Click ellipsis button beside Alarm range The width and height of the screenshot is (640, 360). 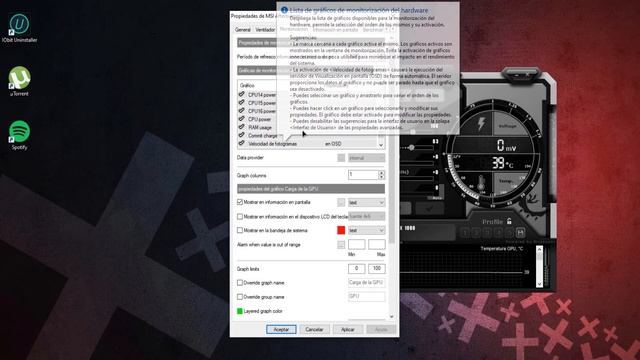click(341, 245)
